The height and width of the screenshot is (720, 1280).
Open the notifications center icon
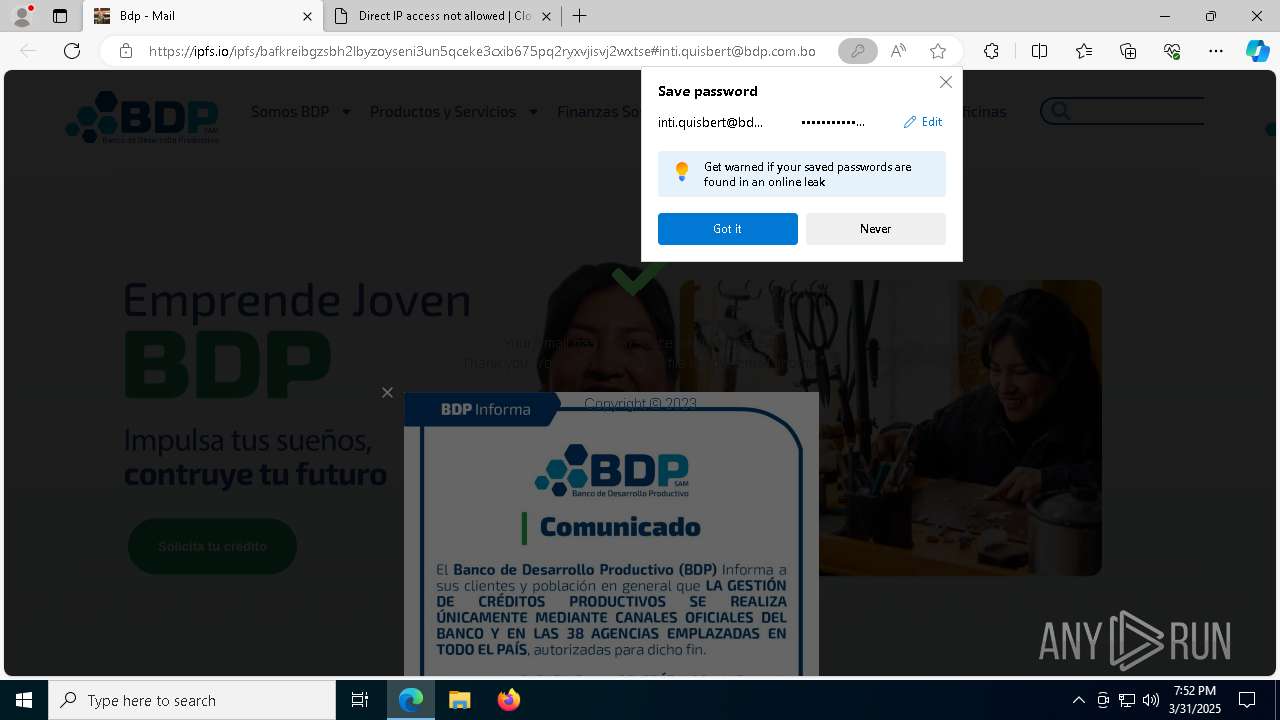pyautogui.click(x=1247, y=700)
